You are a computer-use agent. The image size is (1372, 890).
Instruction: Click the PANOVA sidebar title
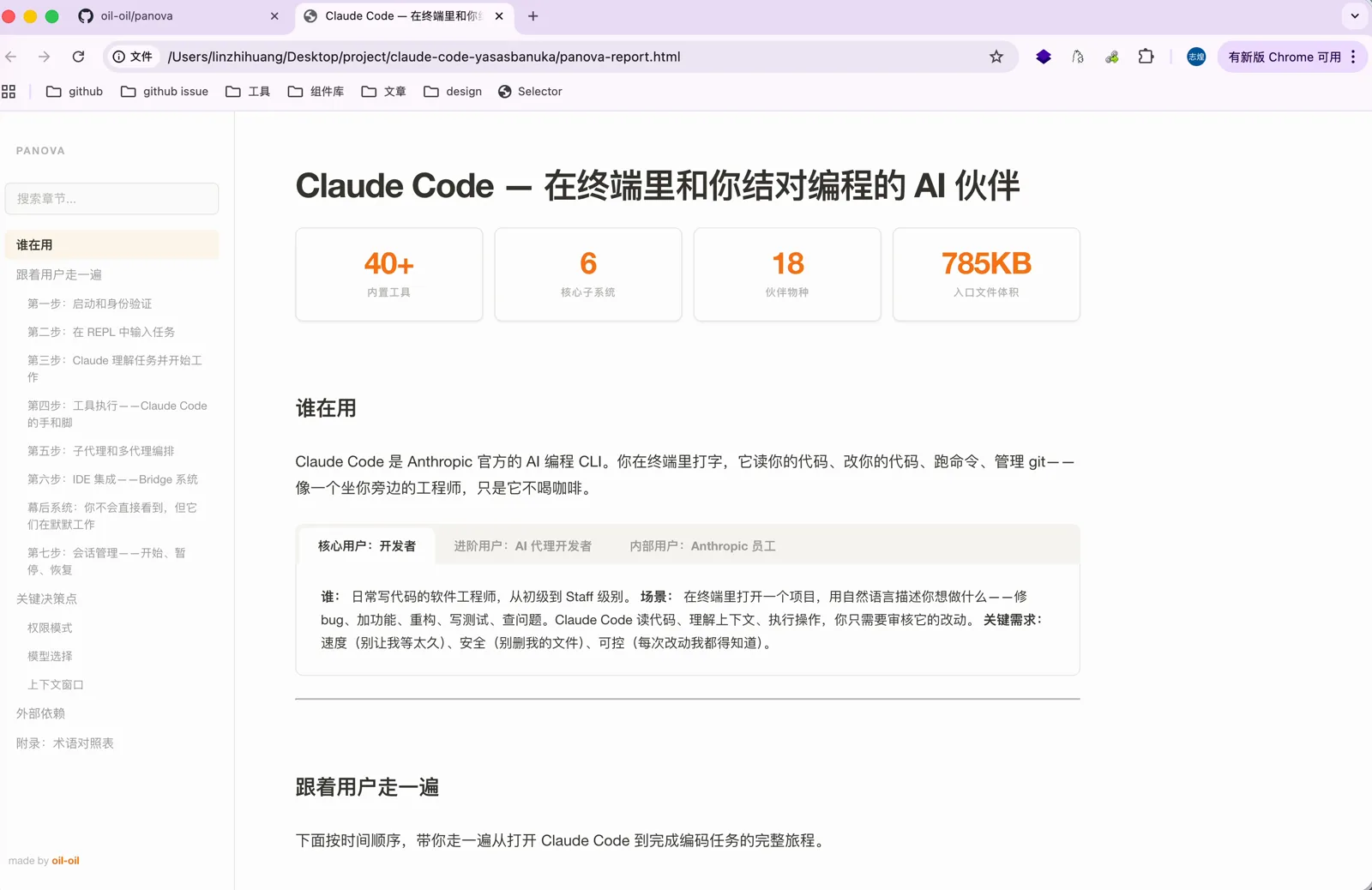click(x=40, y=151)
